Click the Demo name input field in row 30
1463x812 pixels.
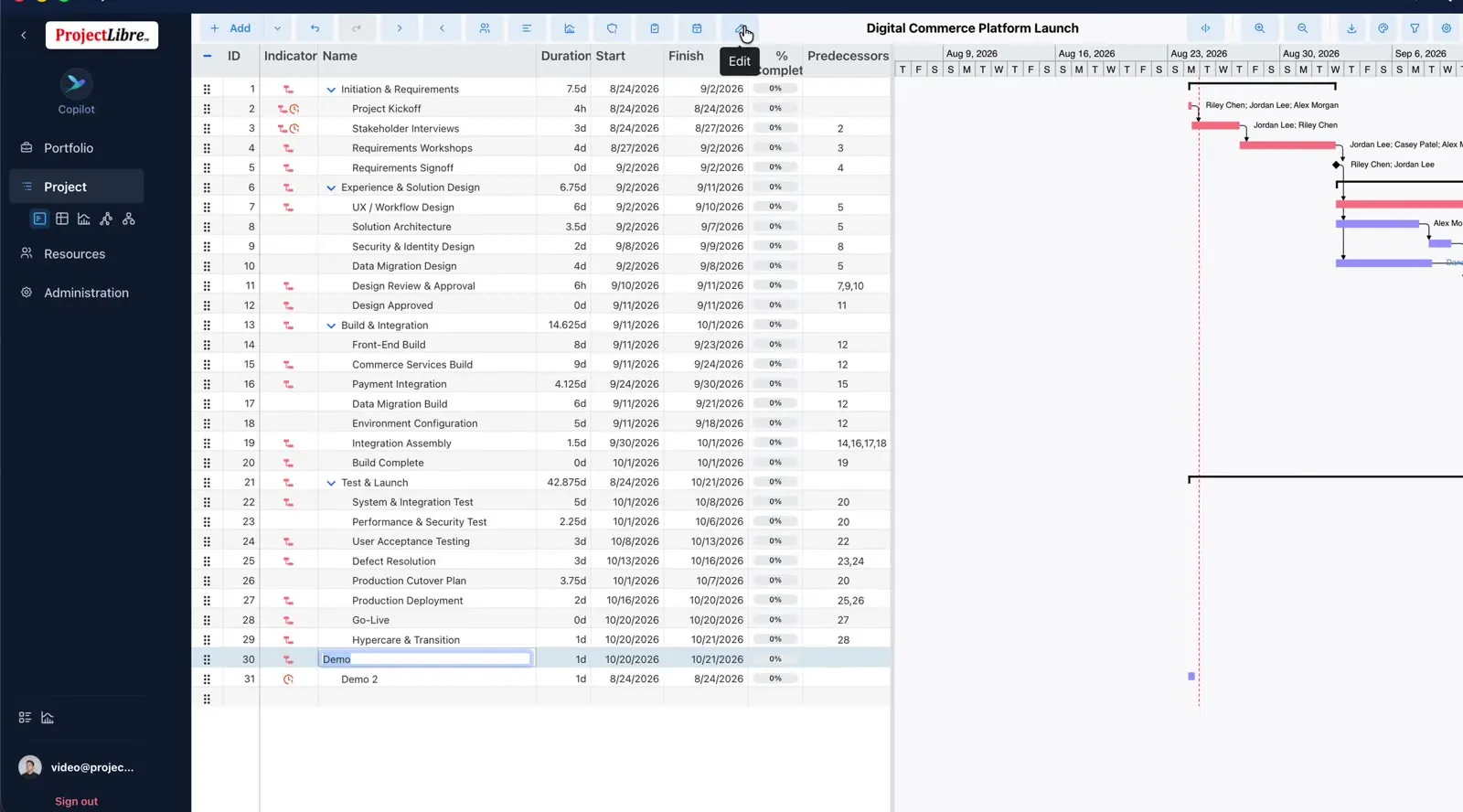pyautogui.click(x=425, y=659)
